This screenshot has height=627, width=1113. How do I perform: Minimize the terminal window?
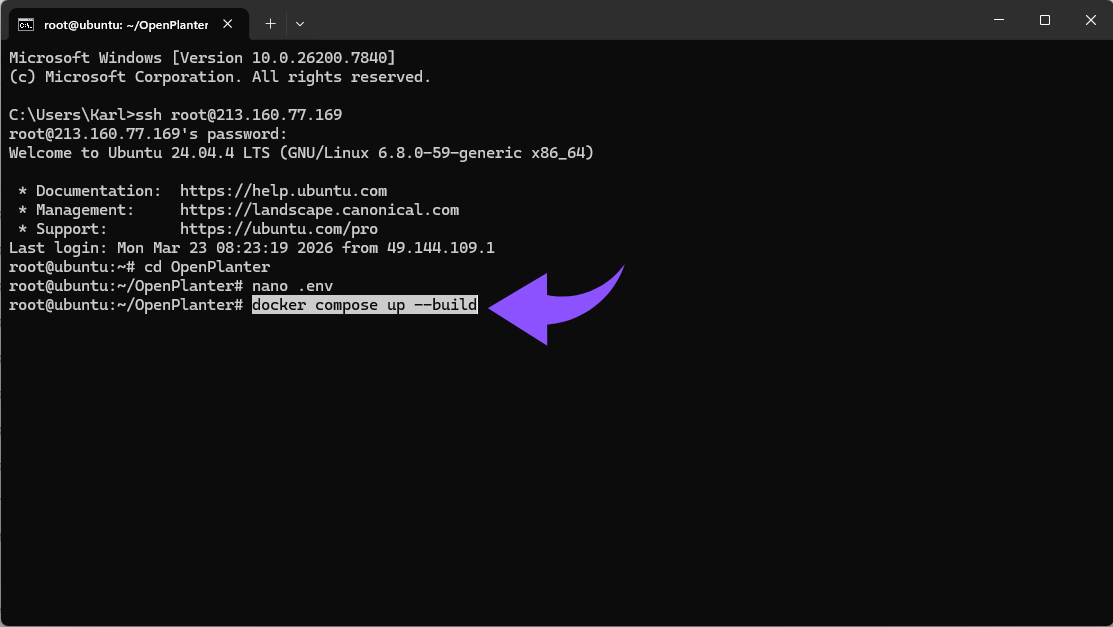pyautogui.click(x=998, y=19)
